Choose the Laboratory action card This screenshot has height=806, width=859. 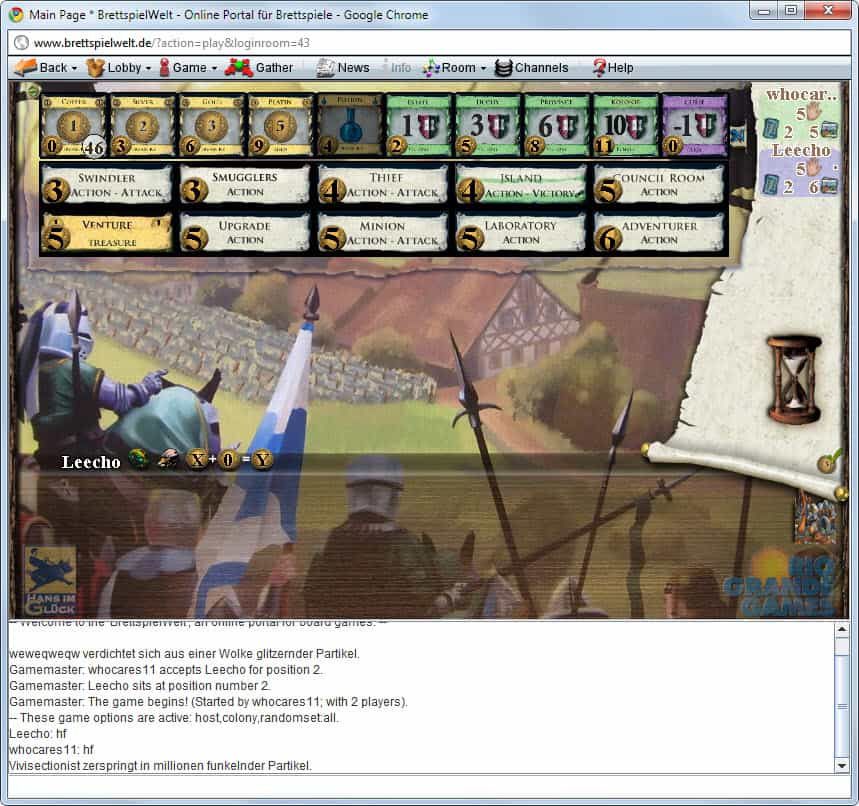tap(521, 233)
